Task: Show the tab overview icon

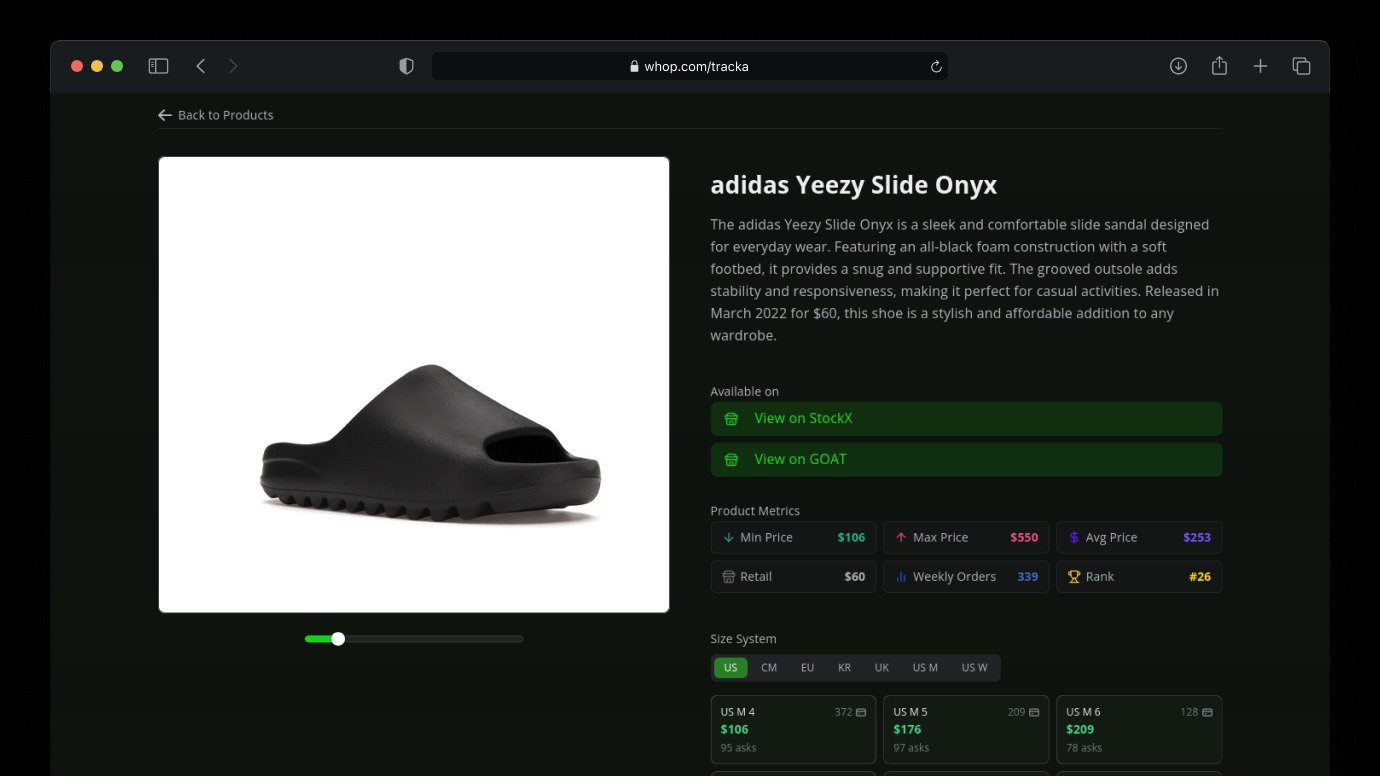Action: point(1301,66)
